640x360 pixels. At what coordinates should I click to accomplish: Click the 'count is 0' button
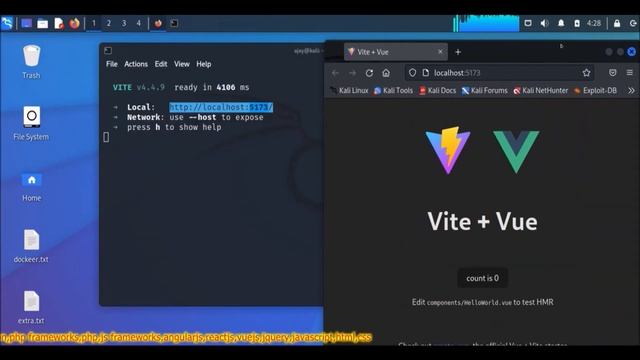[x=482, y=278]
